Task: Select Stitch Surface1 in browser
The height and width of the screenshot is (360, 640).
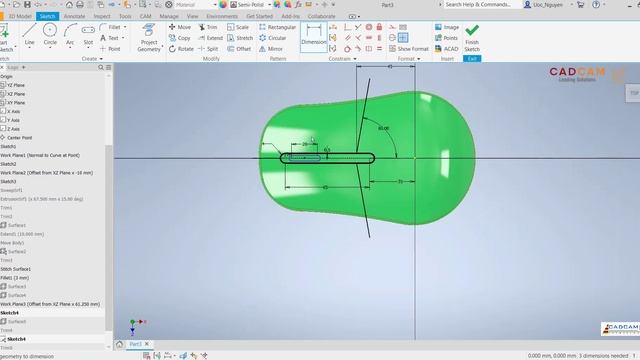Action: 16,269
